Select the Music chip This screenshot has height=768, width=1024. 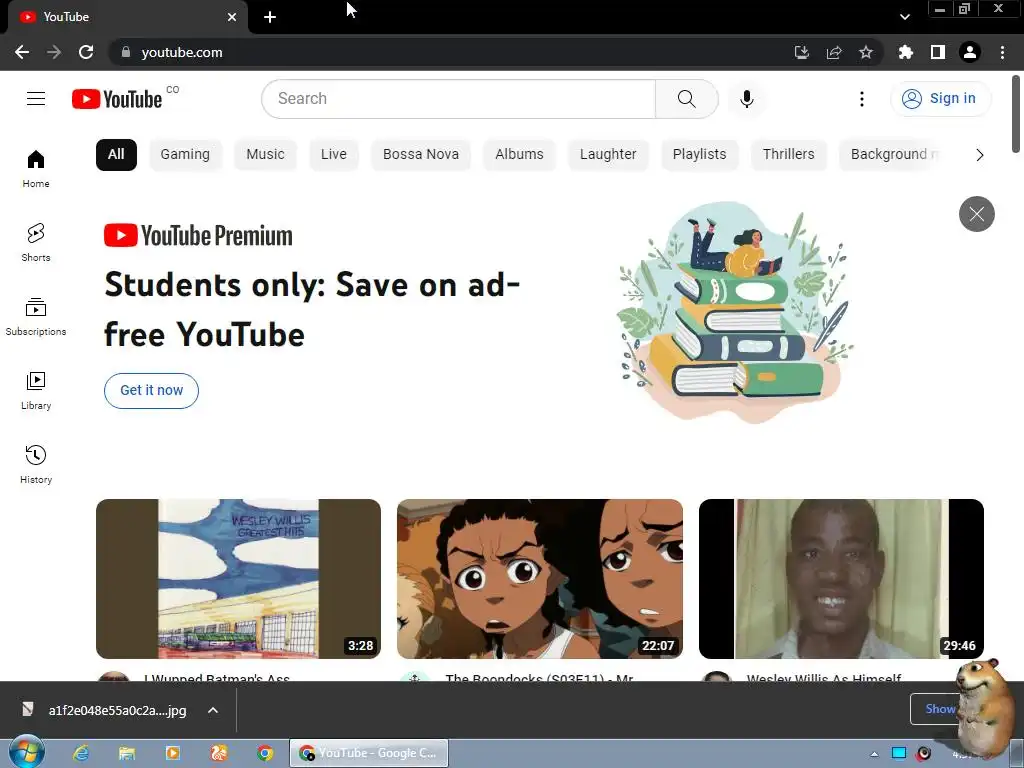pyautogui.click(x=265, y=155)
